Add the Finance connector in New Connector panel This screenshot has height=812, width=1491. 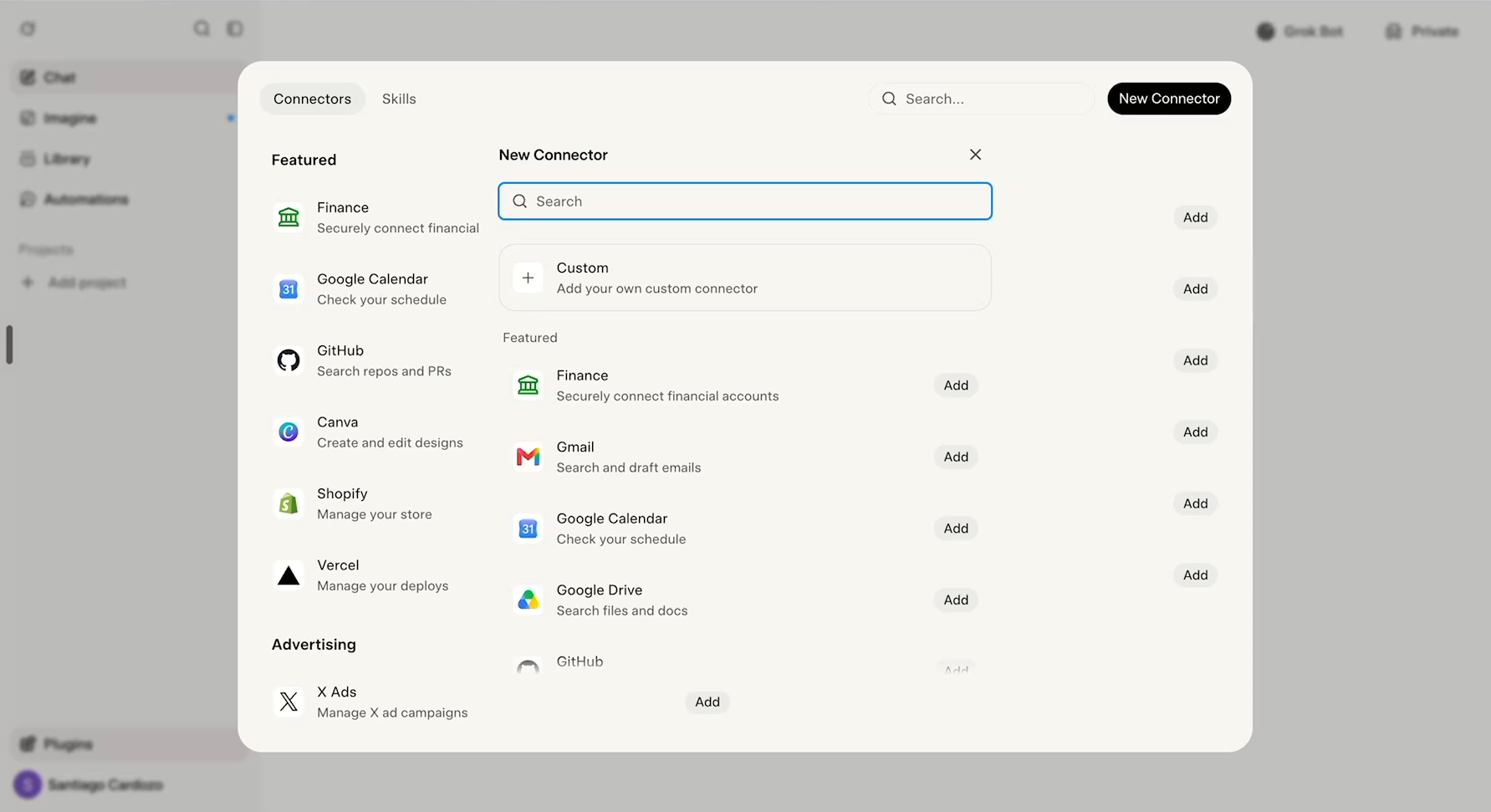956,386
